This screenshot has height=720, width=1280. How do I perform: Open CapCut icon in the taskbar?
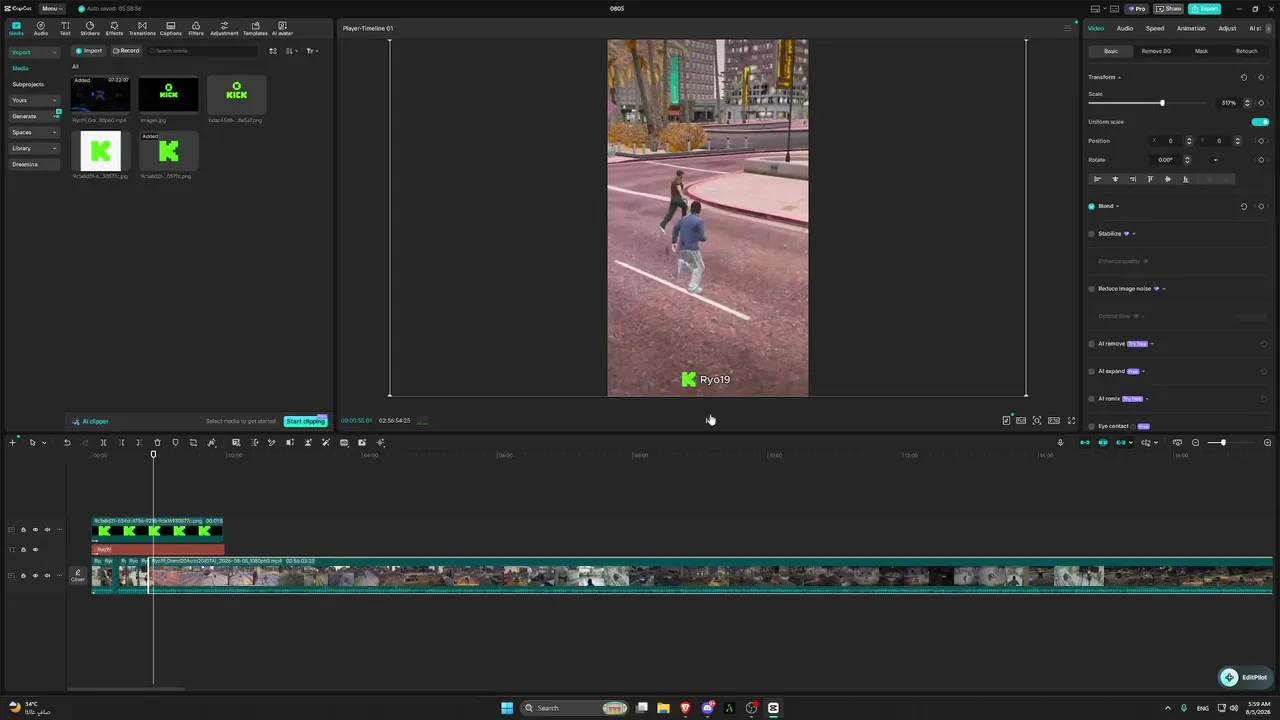pyautogui.click(x=773, y=708)
